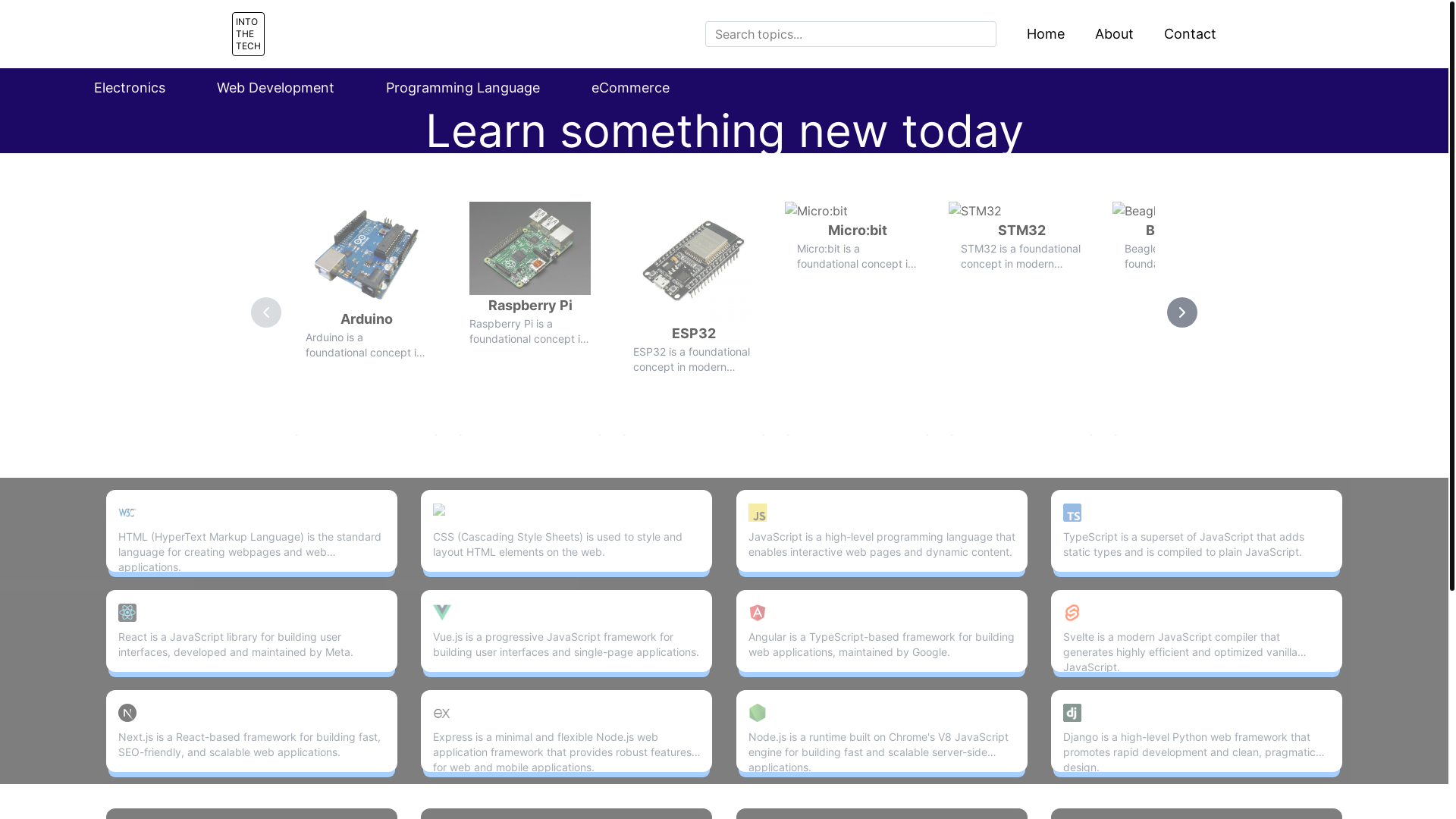Click the STM32 card title
This screenshot has width=1456, height=819.
(x=1021, y=231)
